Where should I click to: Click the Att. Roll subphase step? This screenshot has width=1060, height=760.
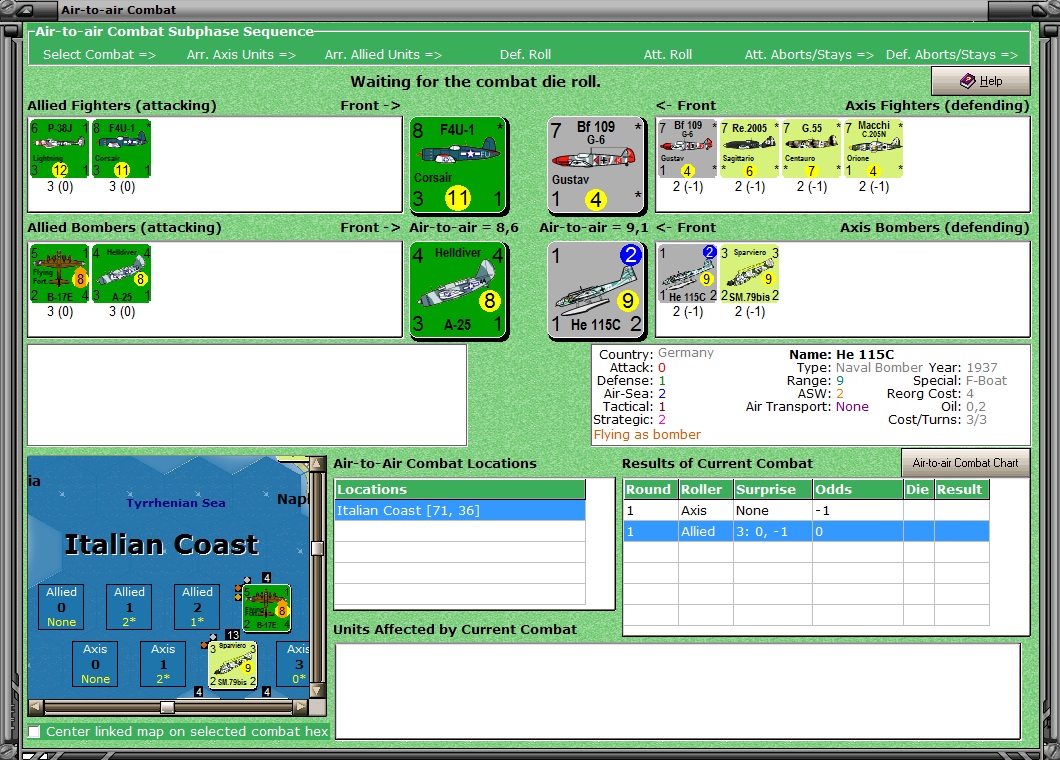[668, 55]
